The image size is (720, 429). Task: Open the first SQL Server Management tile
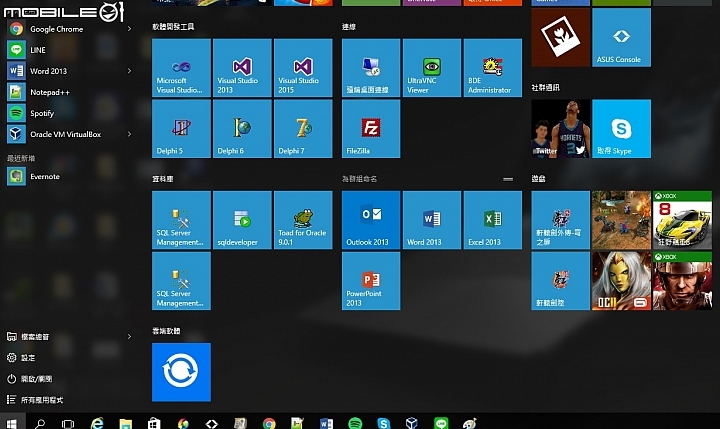[x=181, y=220]
